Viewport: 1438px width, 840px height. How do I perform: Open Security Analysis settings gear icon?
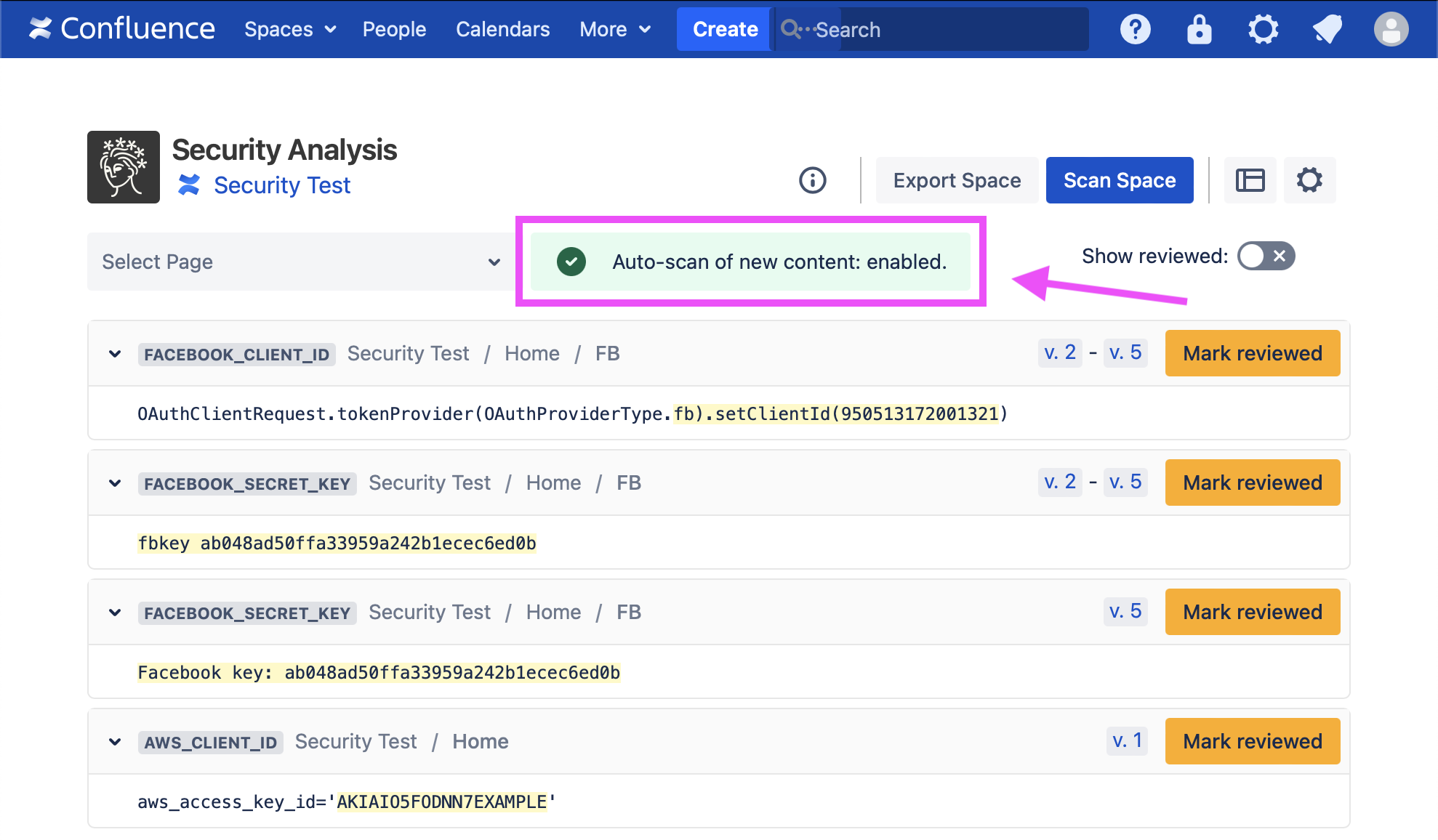click(1309, 180)
